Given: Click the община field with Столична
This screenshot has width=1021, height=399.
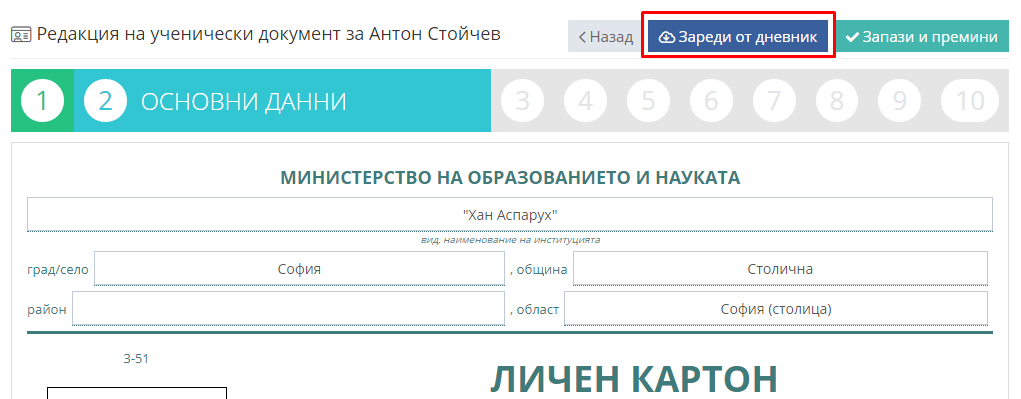Looking at the screenshot, I should (x=780, y=268).
